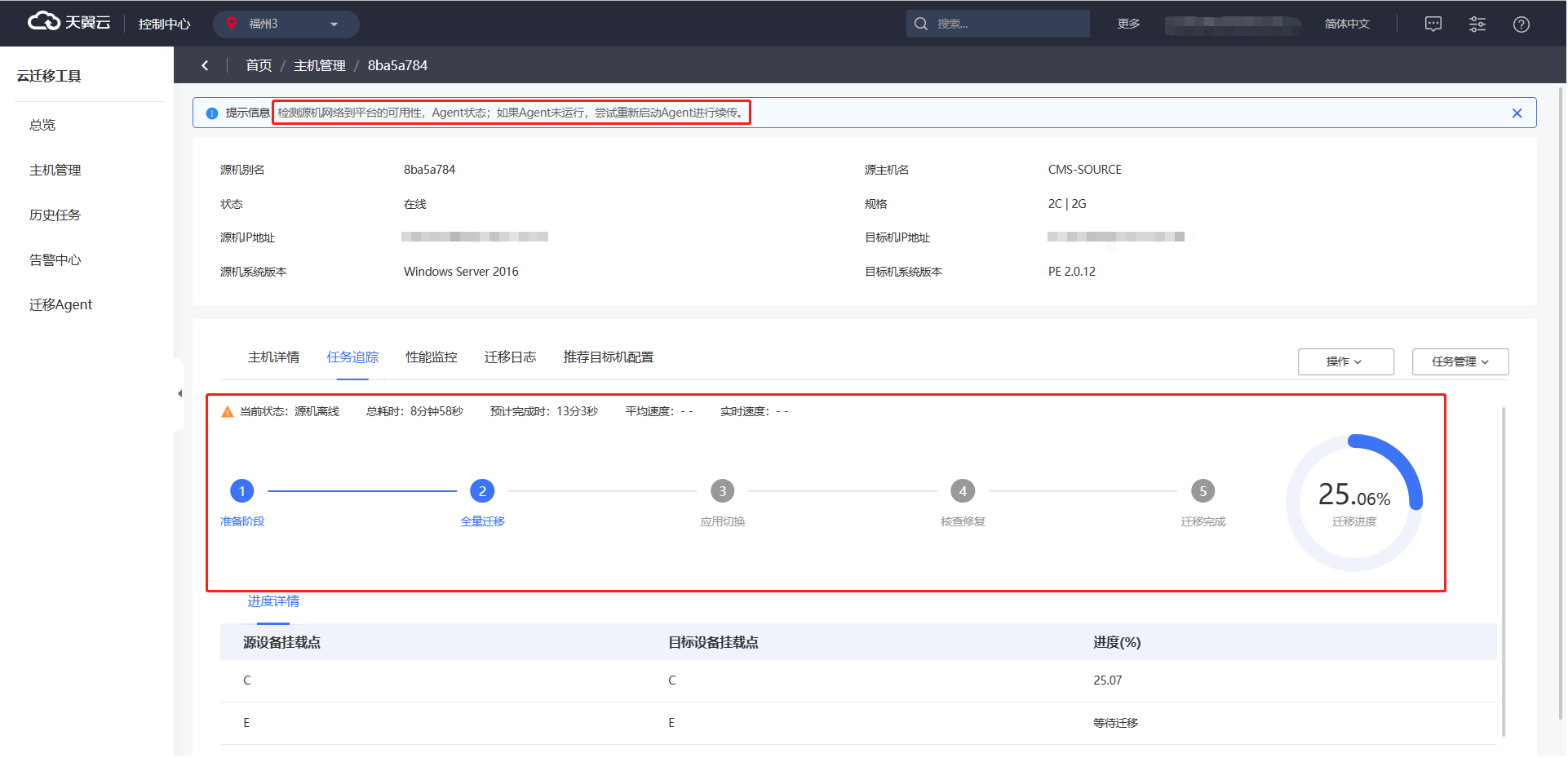Switch to the 主机详情 tab

273,357
